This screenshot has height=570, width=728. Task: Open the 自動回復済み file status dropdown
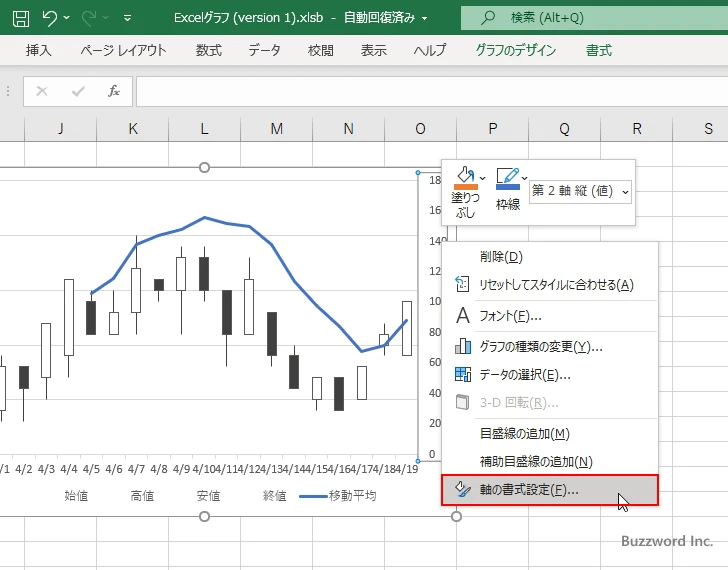[x=424, y=19]
